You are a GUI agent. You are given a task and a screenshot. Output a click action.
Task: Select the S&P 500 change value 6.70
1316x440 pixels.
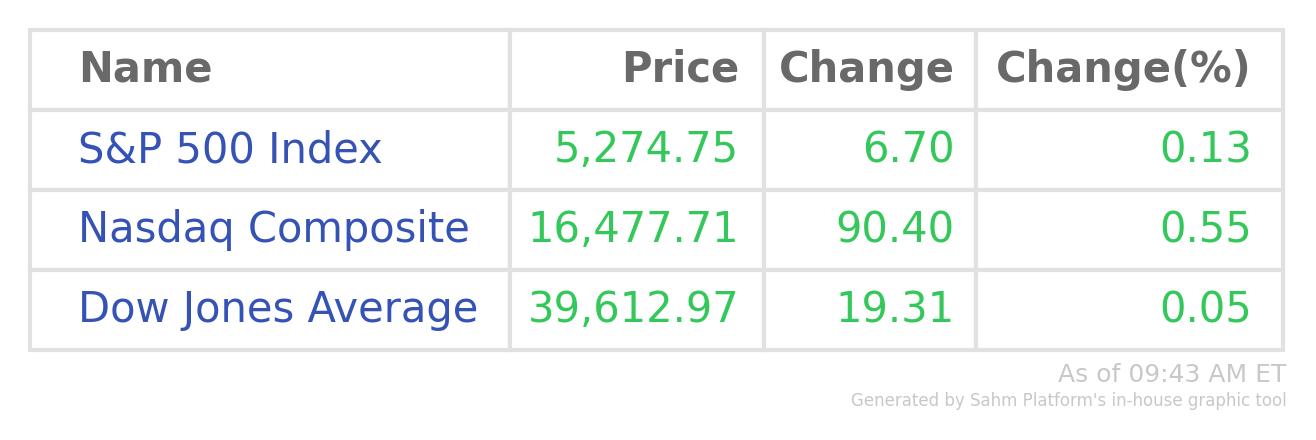[x=908, y=149]
